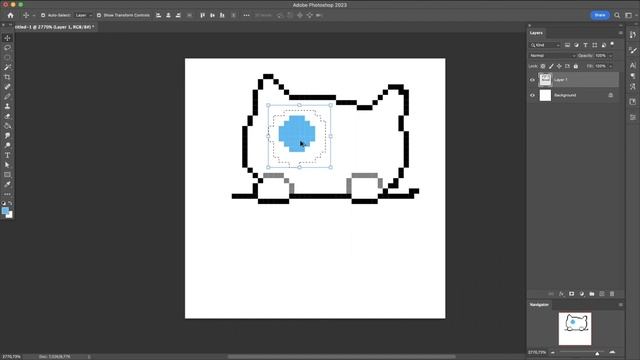
Task: Filter for adjustment layers
Action: coord(576,45)
